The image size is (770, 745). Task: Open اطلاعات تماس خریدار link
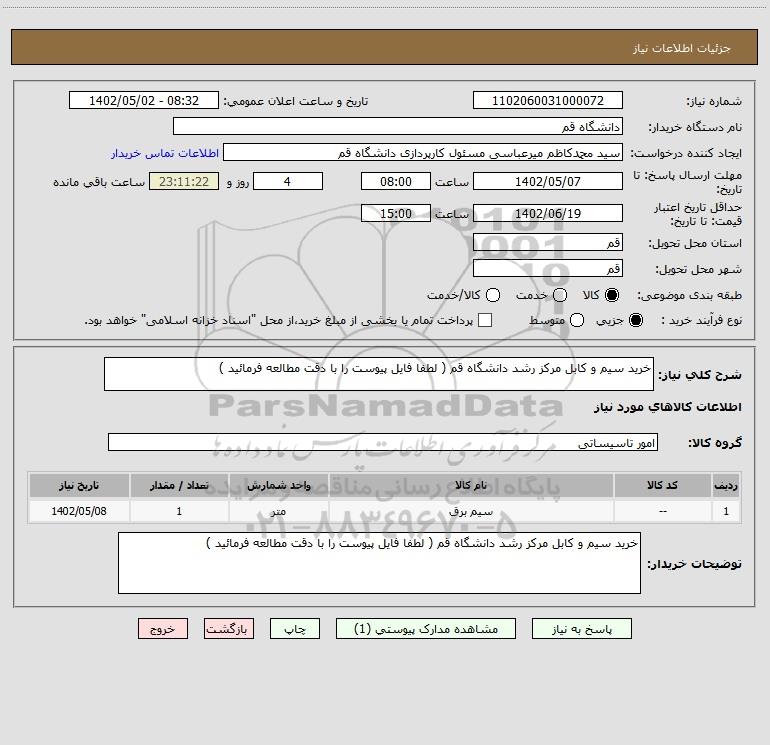(165, 153)
